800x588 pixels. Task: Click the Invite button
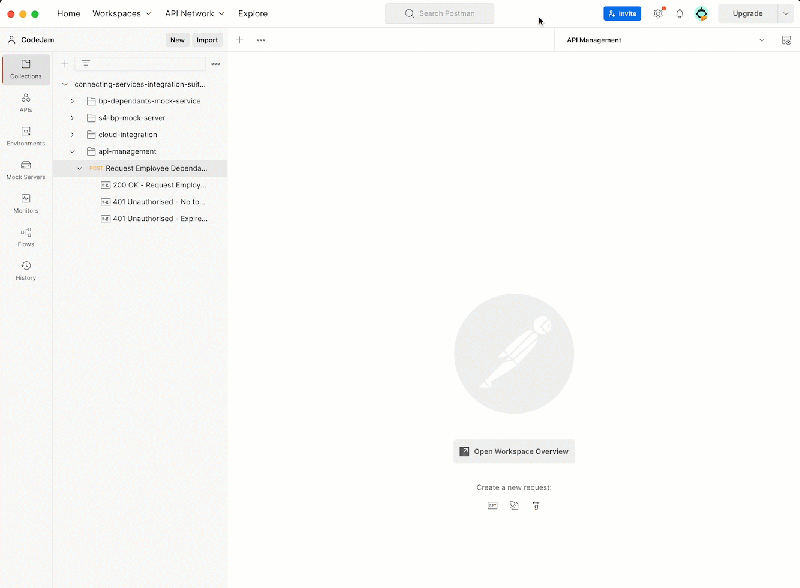pos(622,14)
